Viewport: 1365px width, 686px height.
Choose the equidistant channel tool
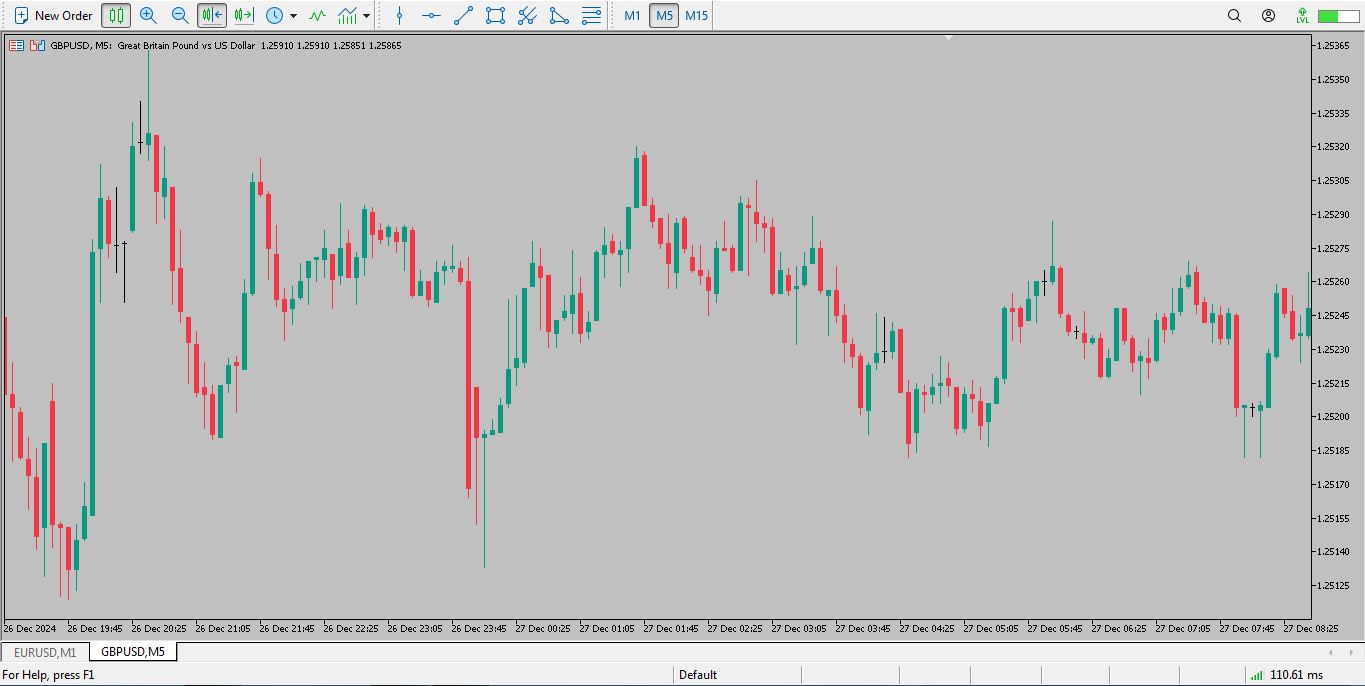[527, 15]
